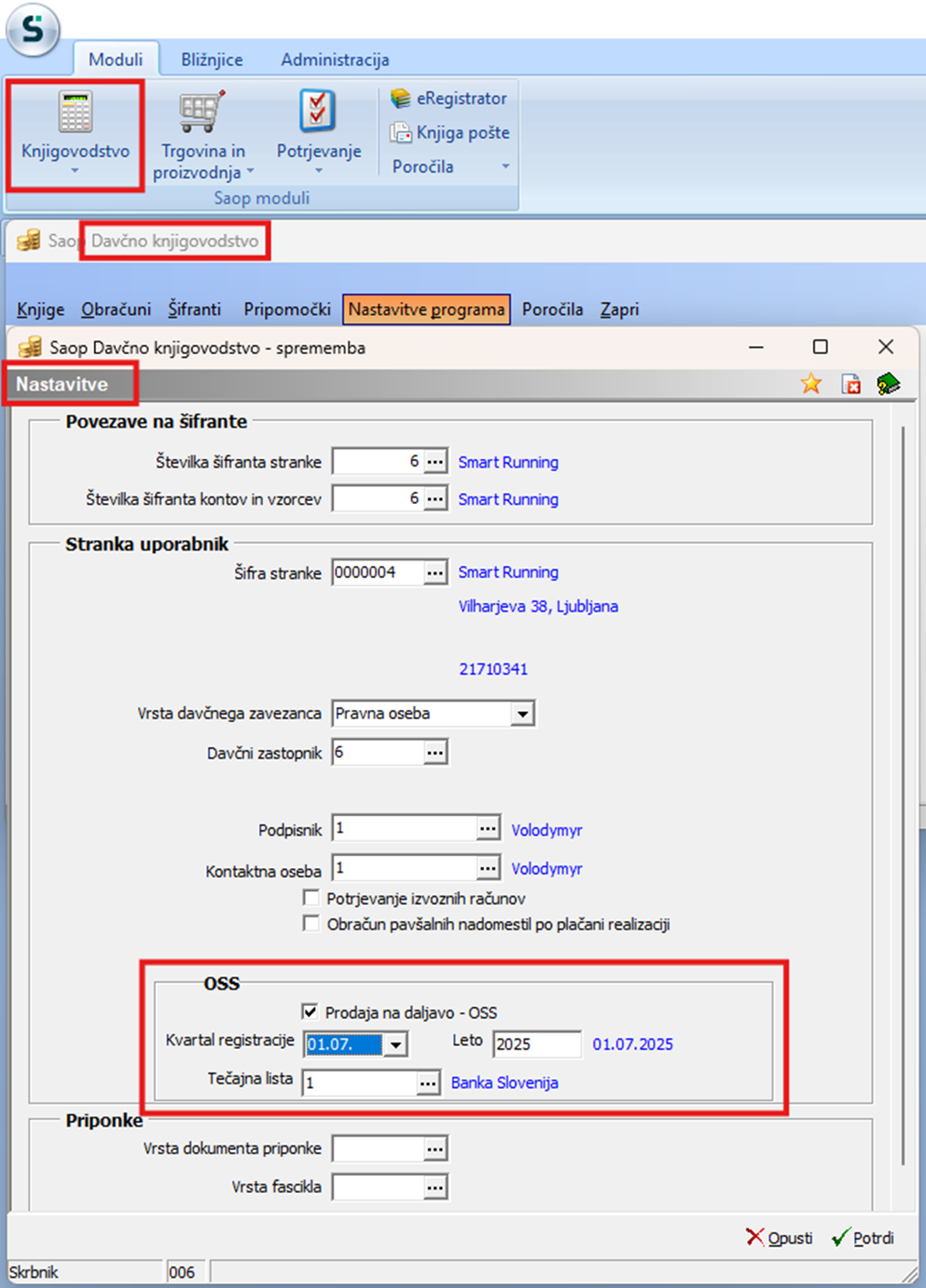Click the Skrbnik status bar entry
Image resolution: width=926 pixels, height=1288 pixels.
coord(34,1272)
